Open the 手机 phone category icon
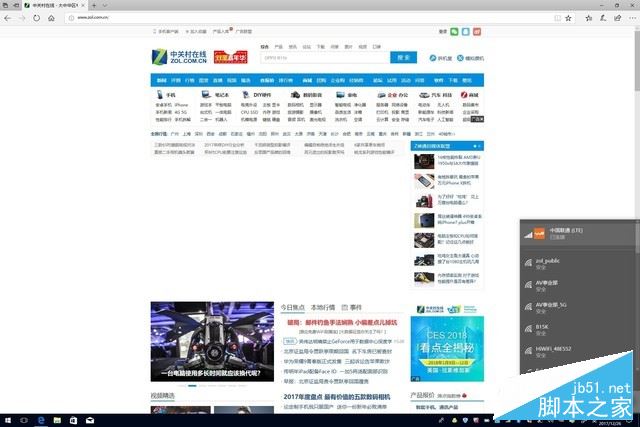640x427 pixels. (160, 95)
